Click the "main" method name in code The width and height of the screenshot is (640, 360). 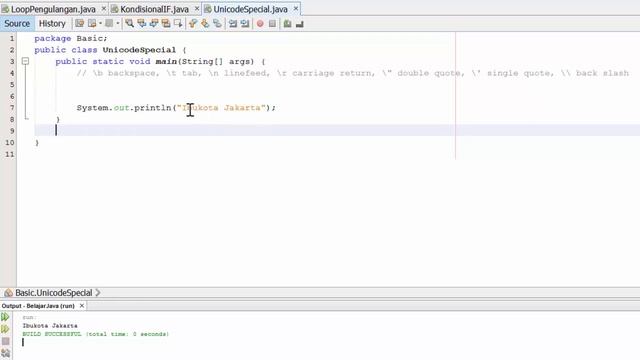coord(166,62)
